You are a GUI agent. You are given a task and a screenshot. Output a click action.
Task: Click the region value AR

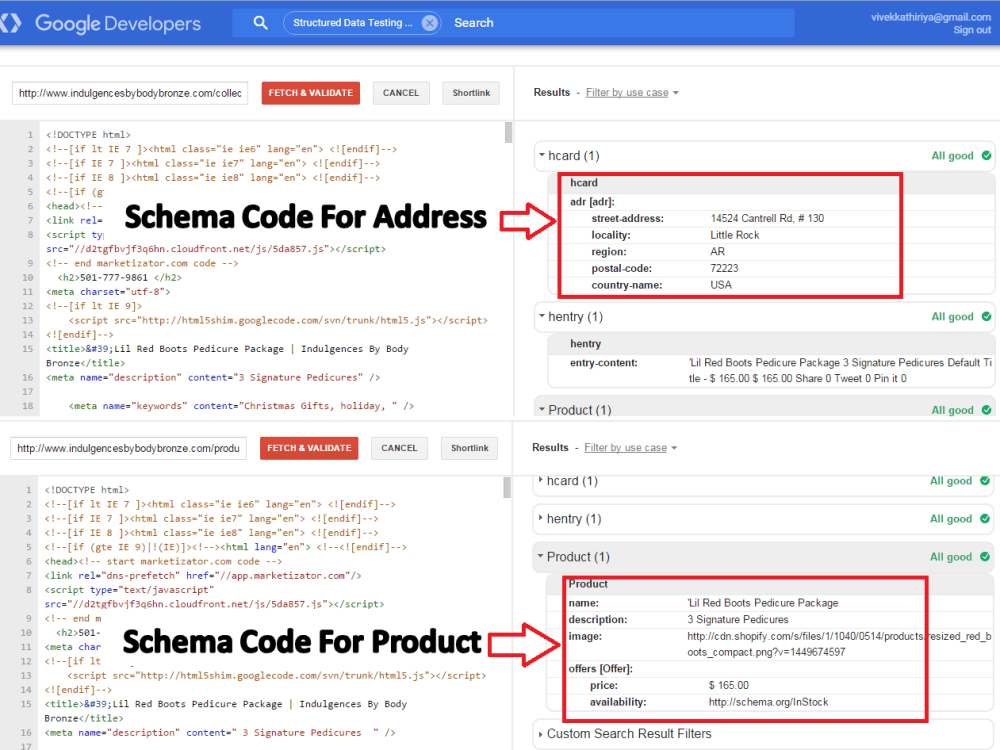(x=717, y=252)
